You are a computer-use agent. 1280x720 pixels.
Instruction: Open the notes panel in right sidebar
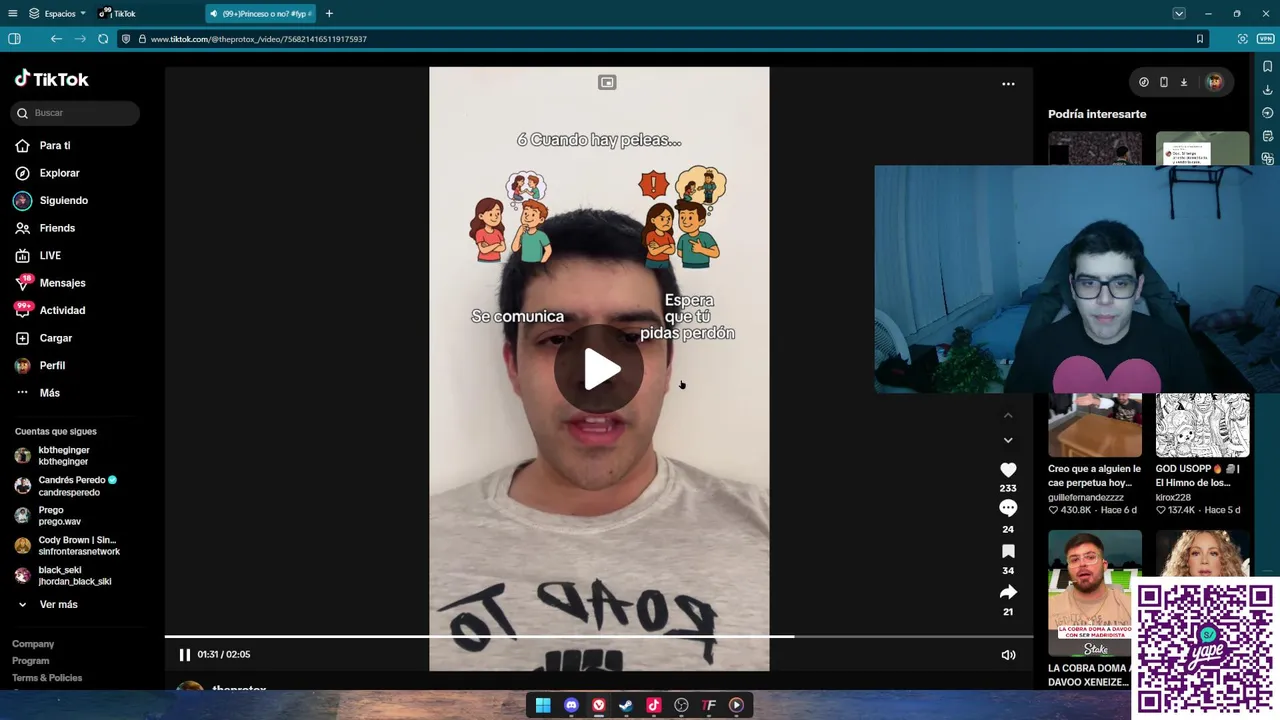tap(1267, 136)
